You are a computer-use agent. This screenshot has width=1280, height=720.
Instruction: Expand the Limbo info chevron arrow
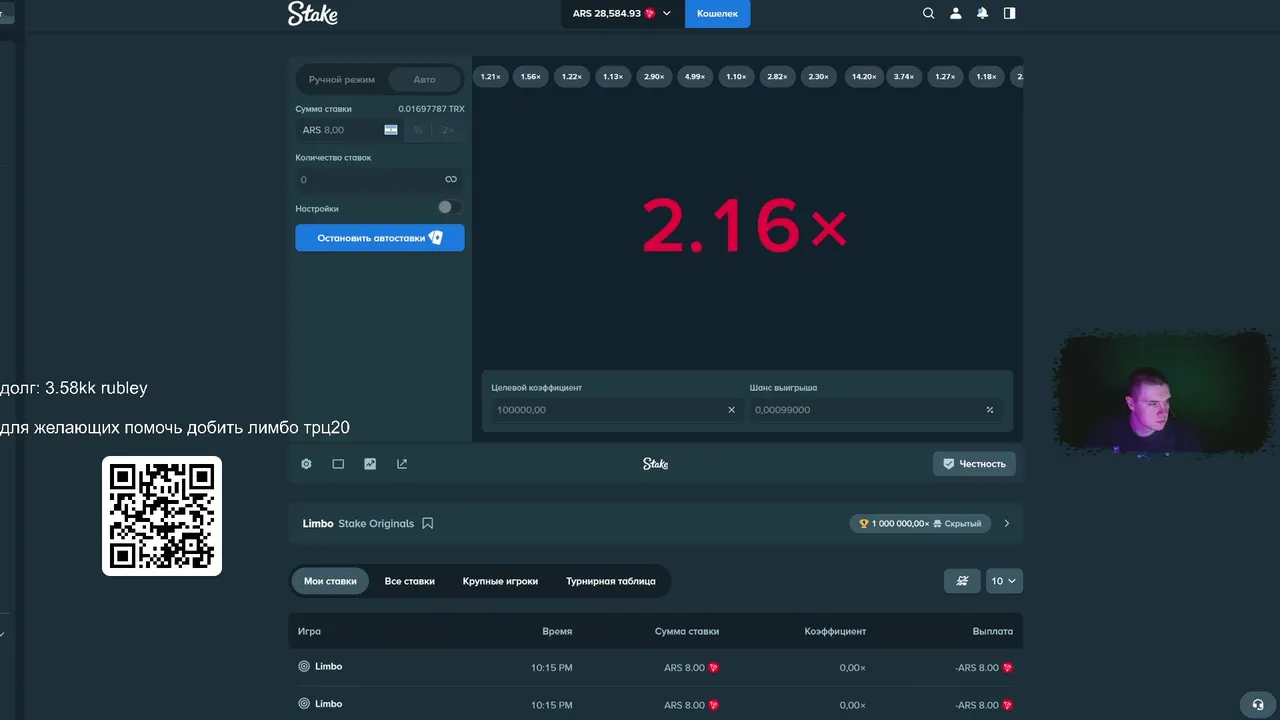tap(1007, 523)
